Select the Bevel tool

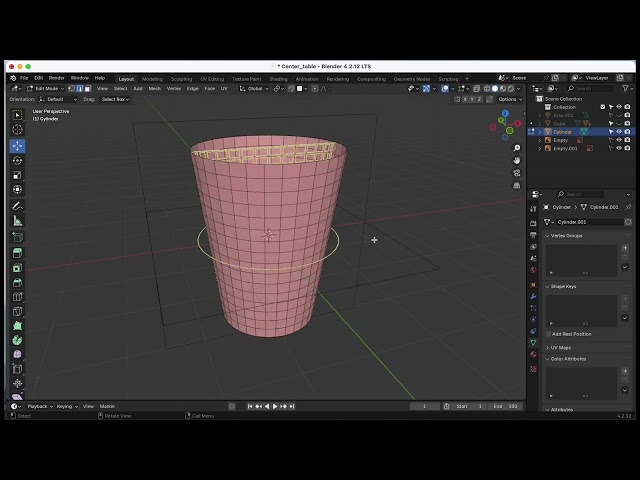coord(17,282)
